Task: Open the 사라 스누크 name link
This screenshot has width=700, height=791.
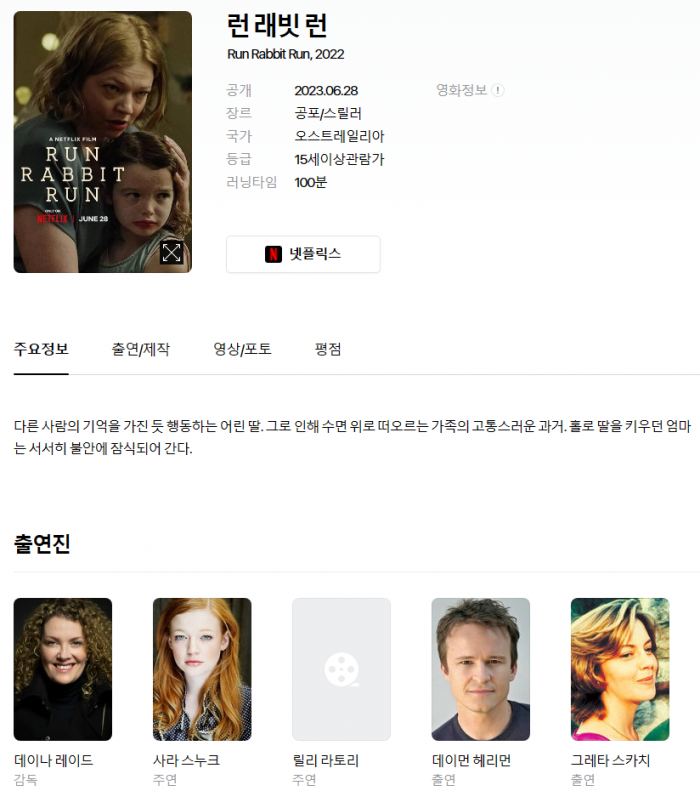Action: (186, 760)
